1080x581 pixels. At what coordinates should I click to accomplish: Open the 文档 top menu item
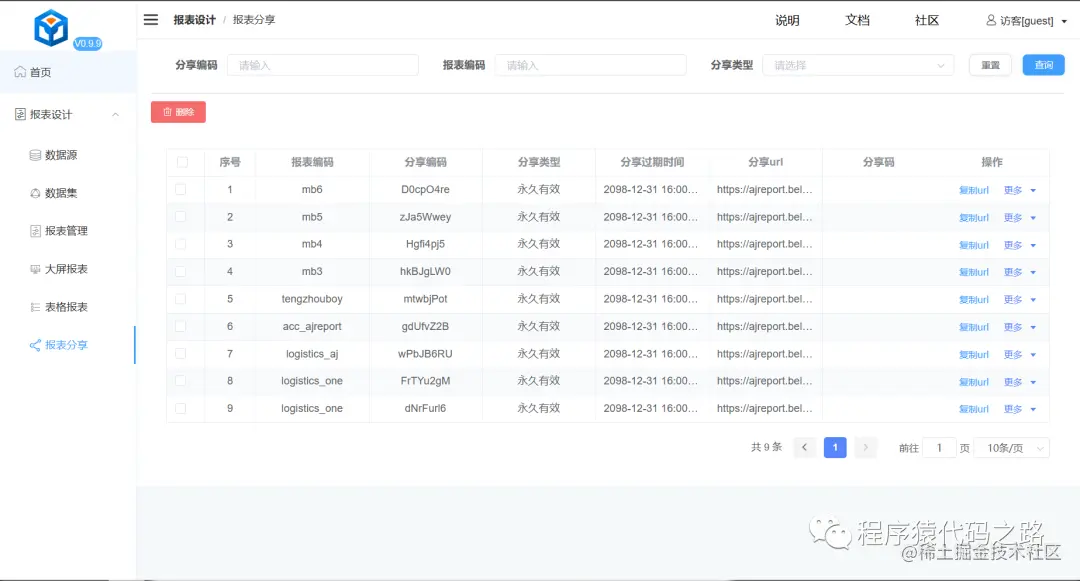coord(858,20)
